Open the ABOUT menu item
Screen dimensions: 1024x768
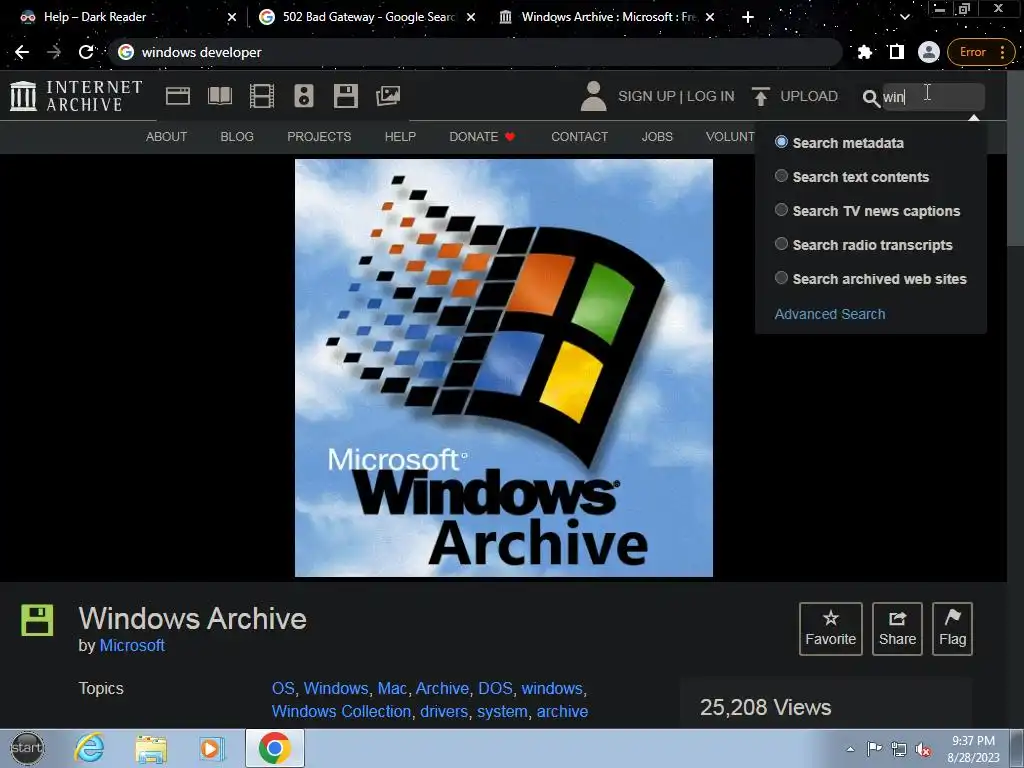[x=167, y=136]
